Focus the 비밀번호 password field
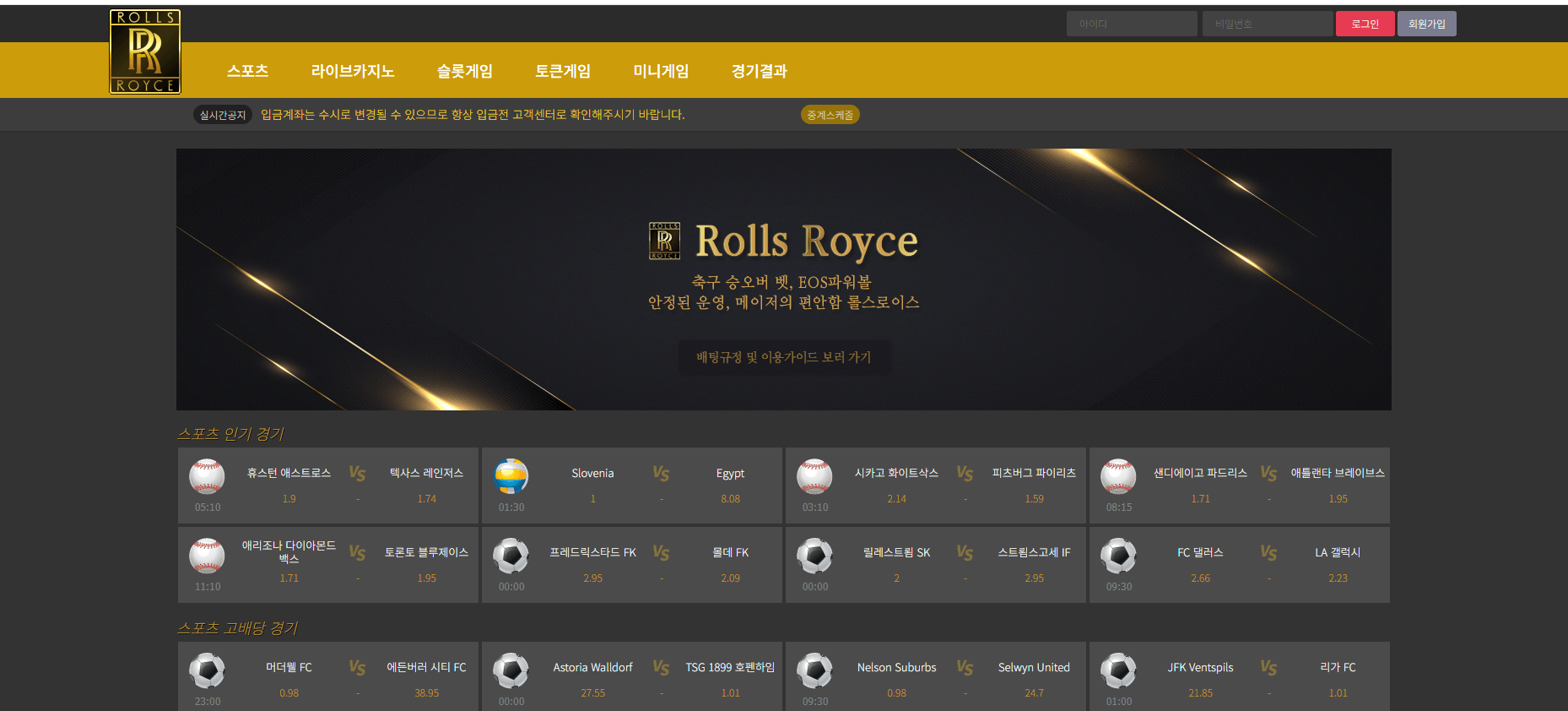Screen dimensions: 1568x711 (1268, 24)
